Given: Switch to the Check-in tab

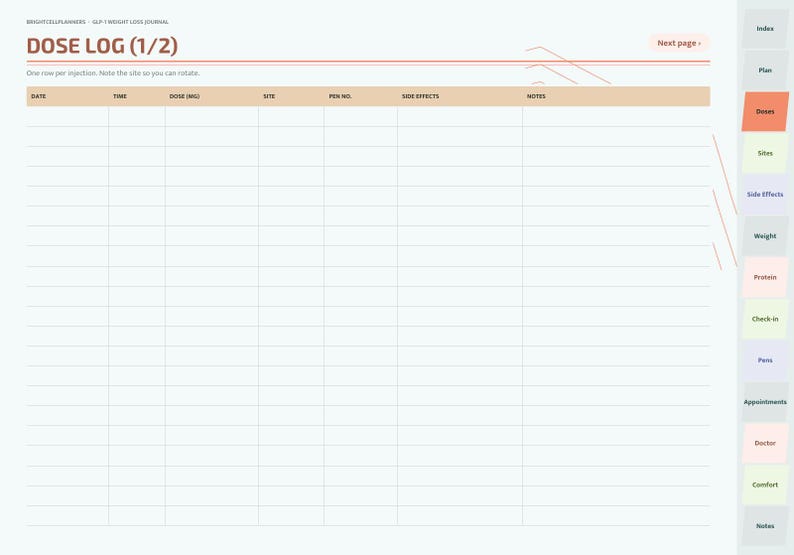Looking at the screenshot, I should pyautogui.click(x=765, y=319).
